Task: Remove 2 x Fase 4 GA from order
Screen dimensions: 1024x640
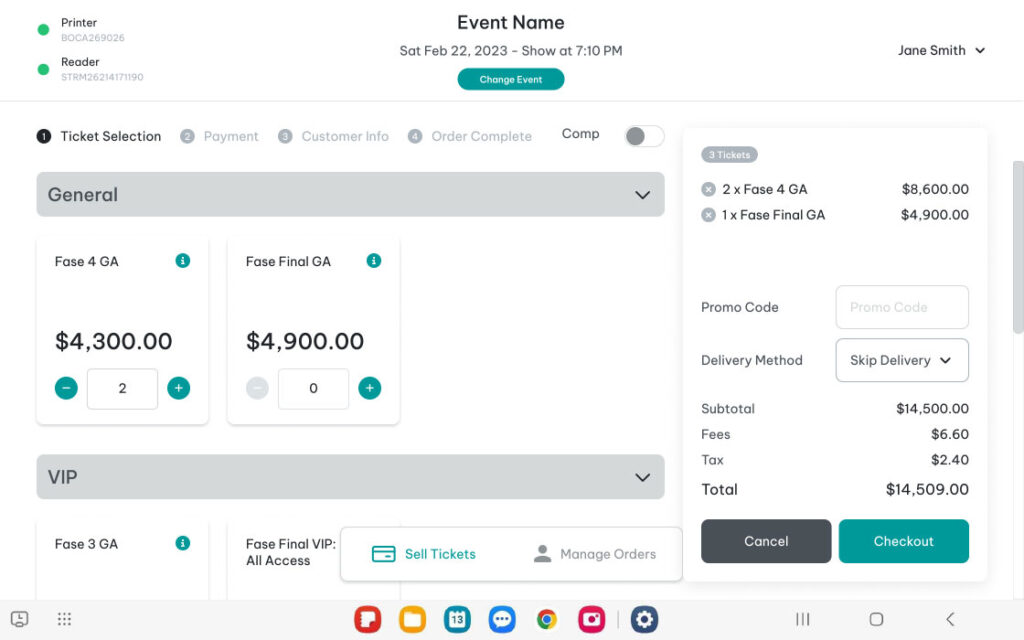Action: point(709,189)
